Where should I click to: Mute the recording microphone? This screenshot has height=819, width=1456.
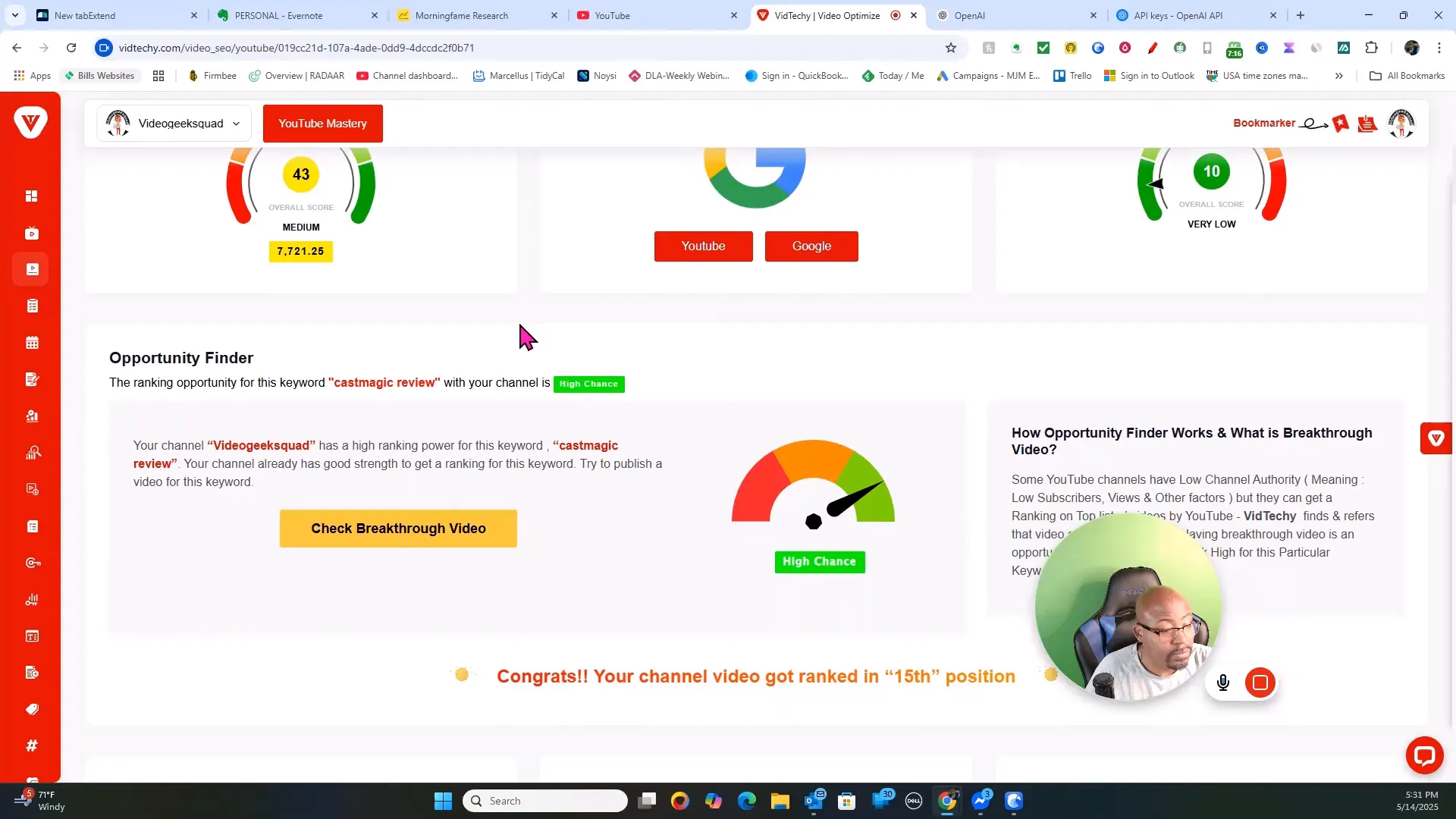(x=1222, y=682)
